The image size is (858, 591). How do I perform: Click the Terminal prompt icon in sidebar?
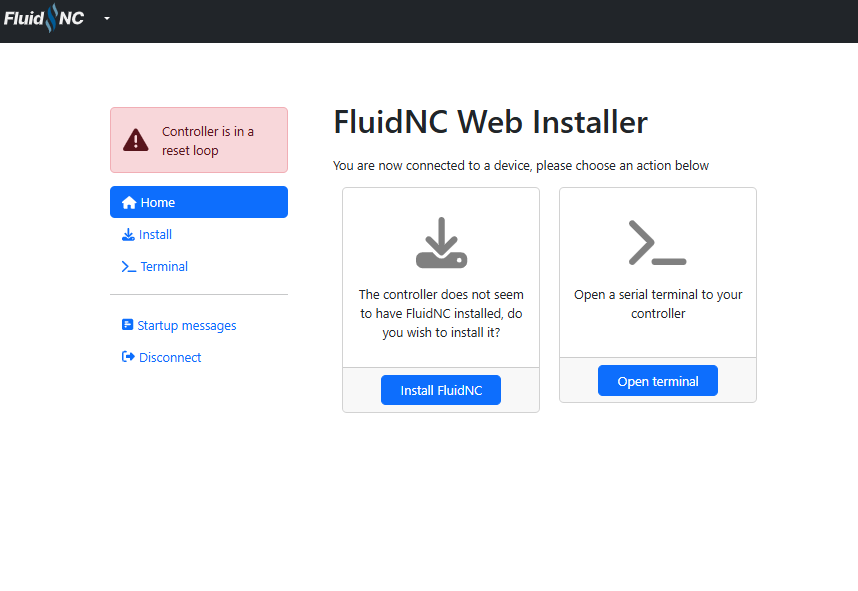point(128,267)
